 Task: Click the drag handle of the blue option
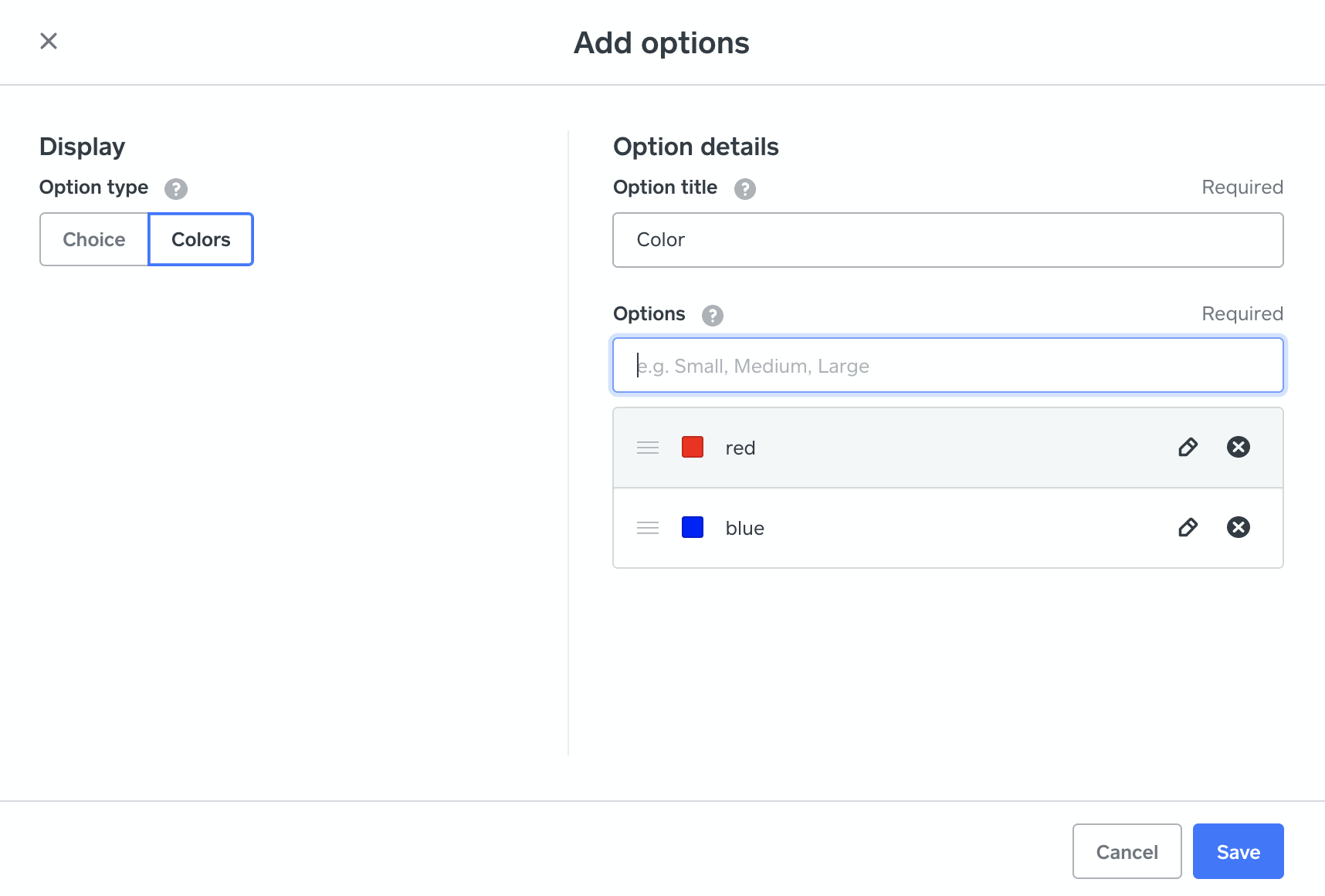(648, 528)
